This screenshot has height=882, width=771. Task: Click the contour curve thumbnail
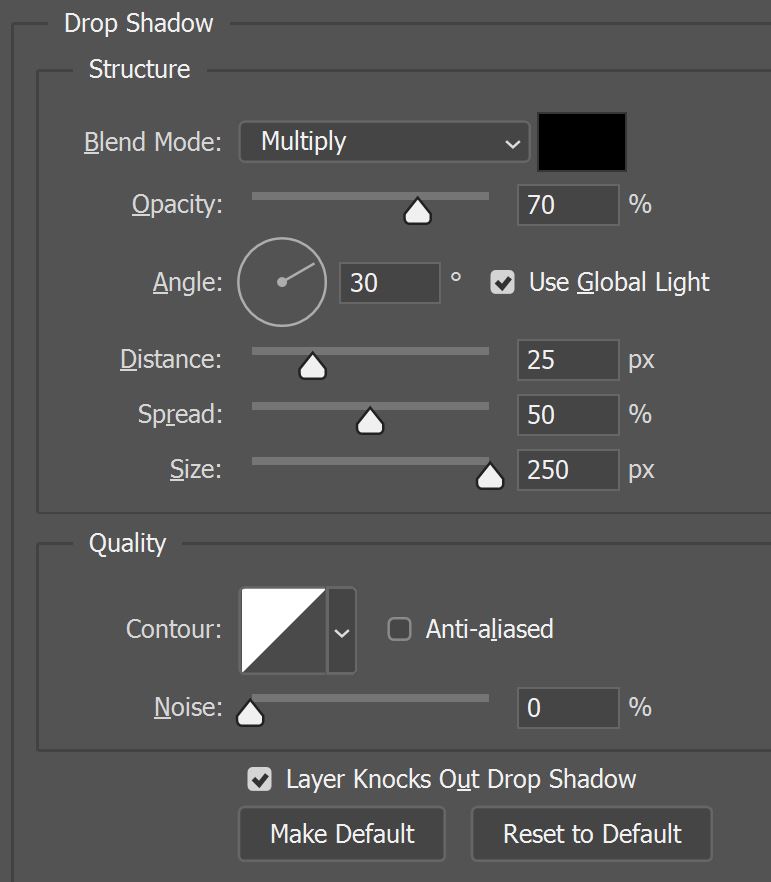point(283,630)
